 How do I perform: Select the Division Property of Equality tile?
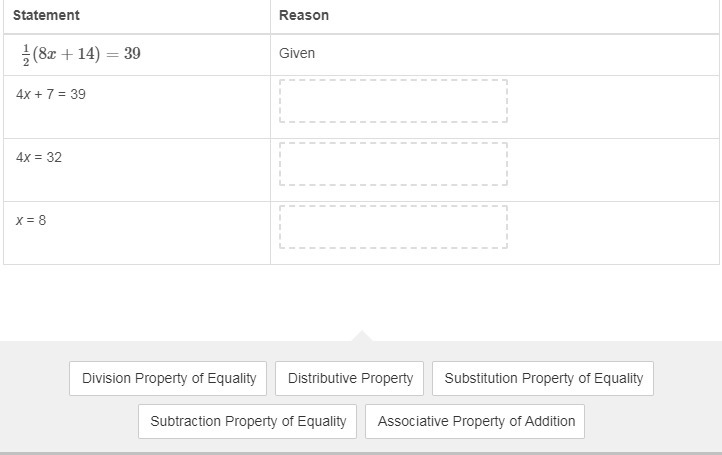(168, 379)
